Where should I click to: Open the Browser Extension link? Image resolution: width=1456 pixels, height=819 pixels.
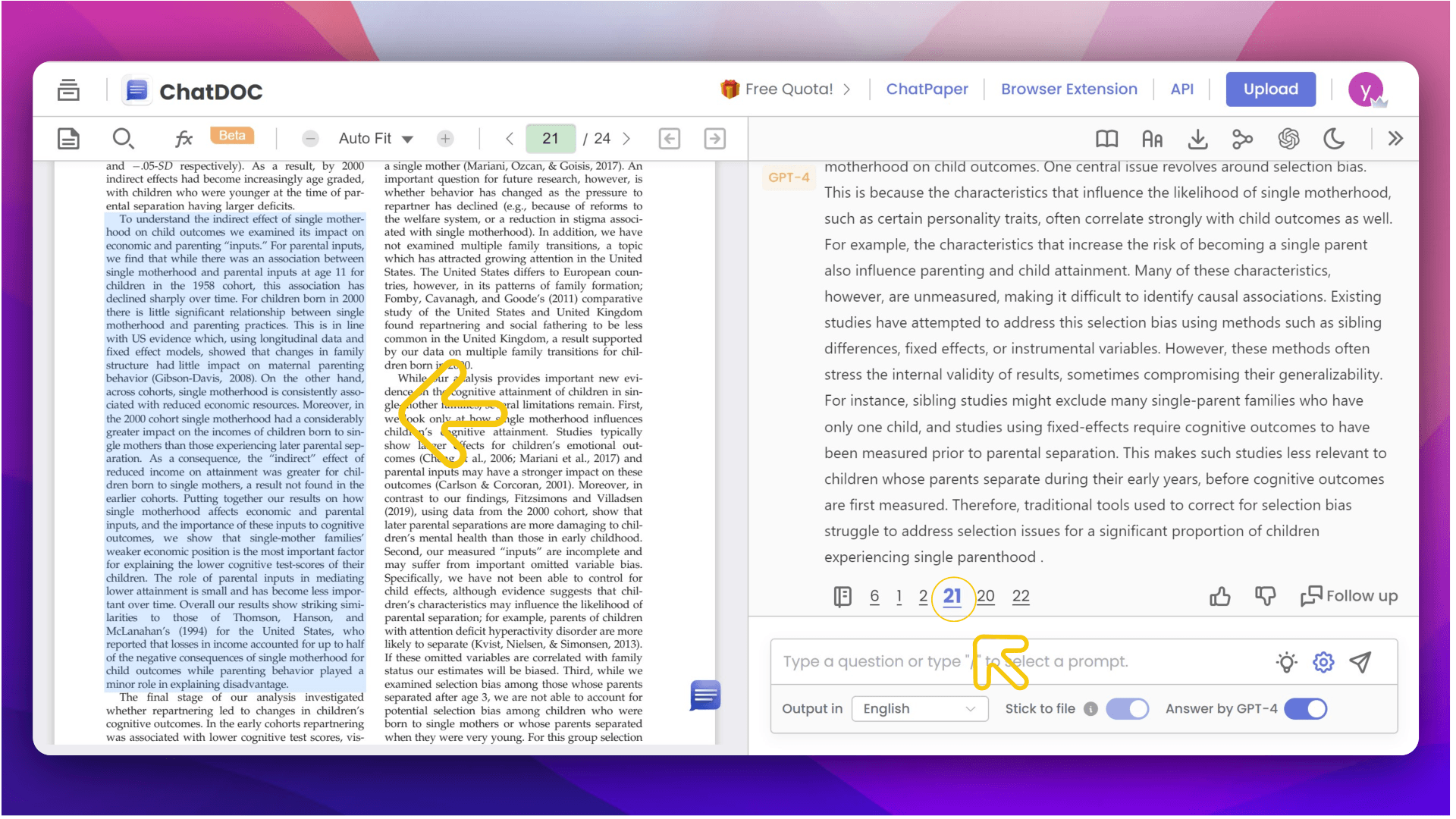pos(1068,89)
